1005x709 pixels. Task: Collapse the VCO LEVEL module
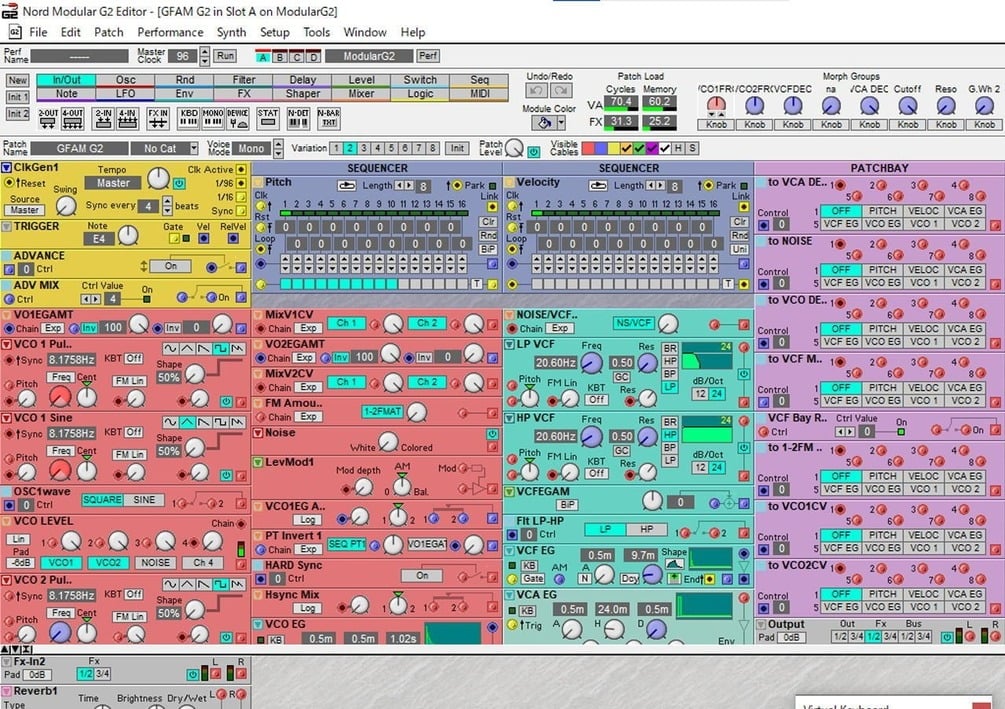(6, 521)
